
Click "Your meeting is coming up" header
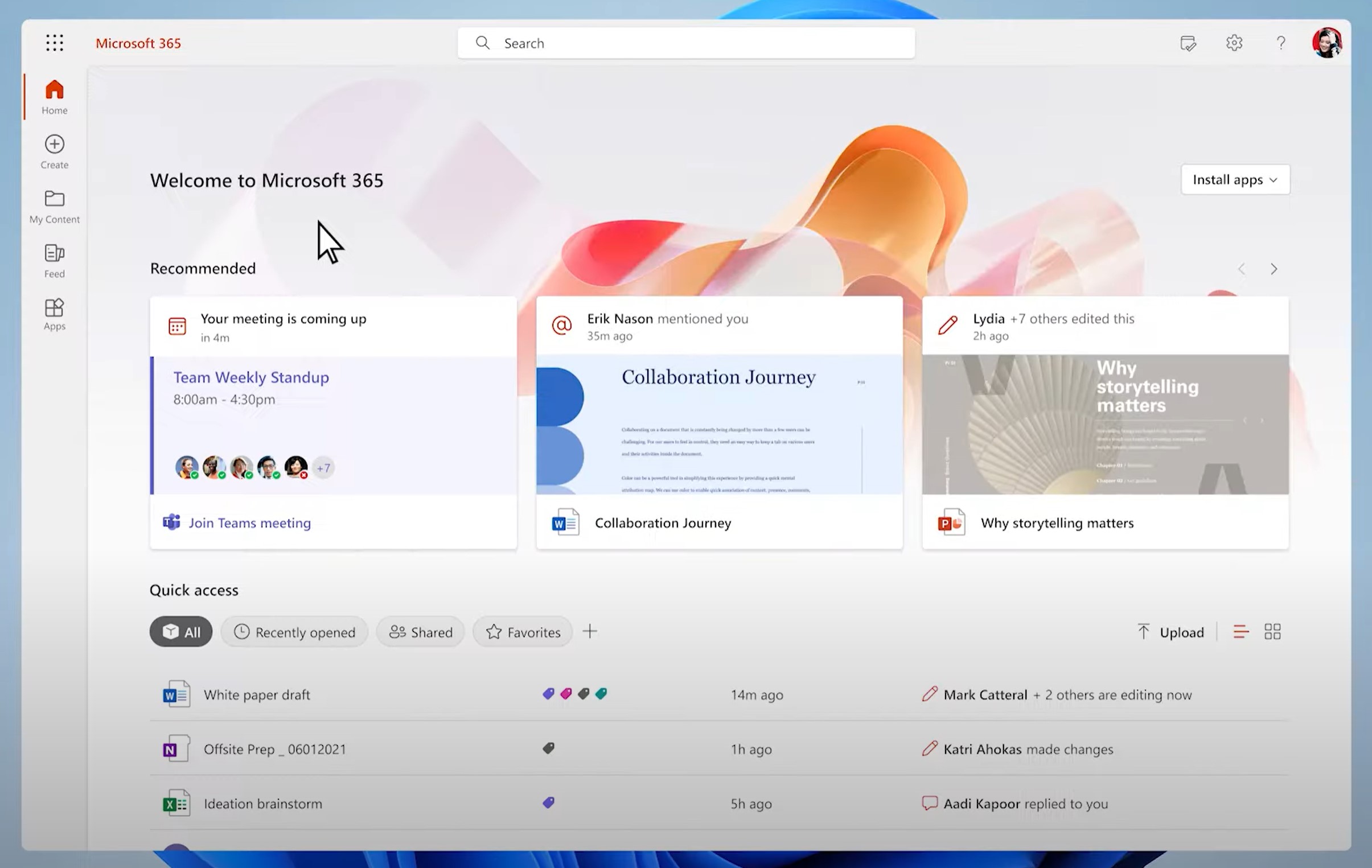click(x=283, y=318)
